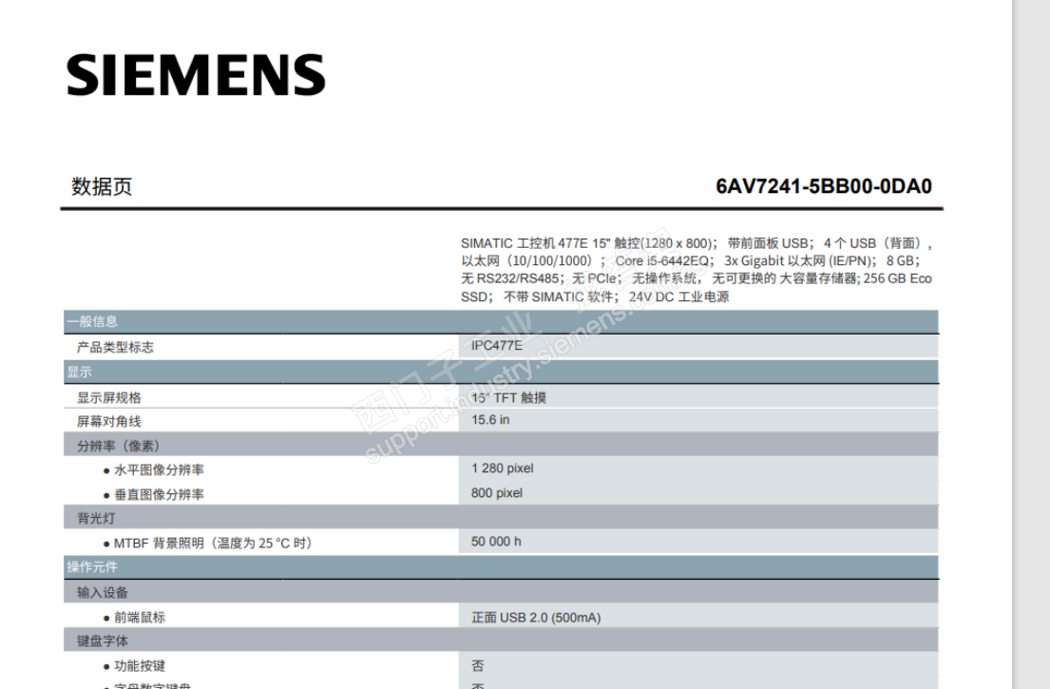Click the 键盘字体 subheader
This screenshot has width=1050, height=689.
click(501, 641)
